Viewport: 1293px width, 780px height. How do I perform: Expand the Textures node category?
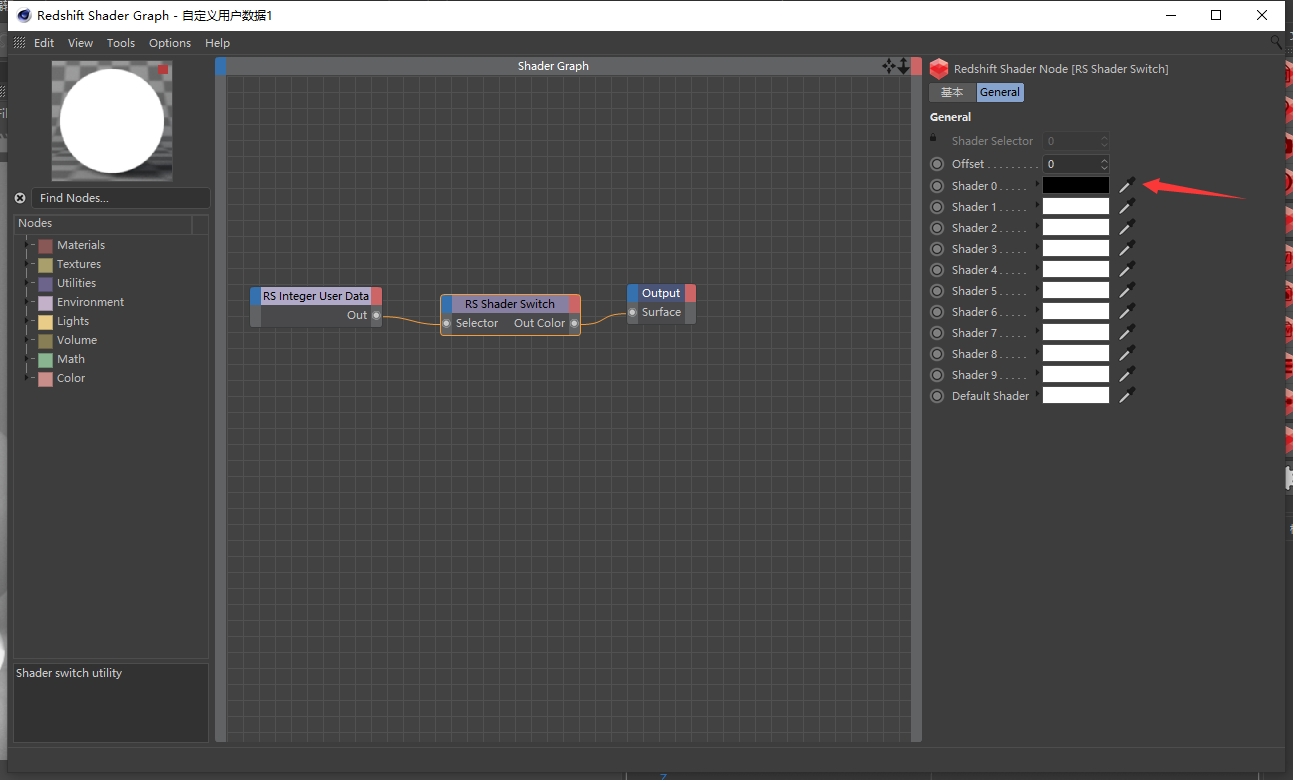coord(27,264)
